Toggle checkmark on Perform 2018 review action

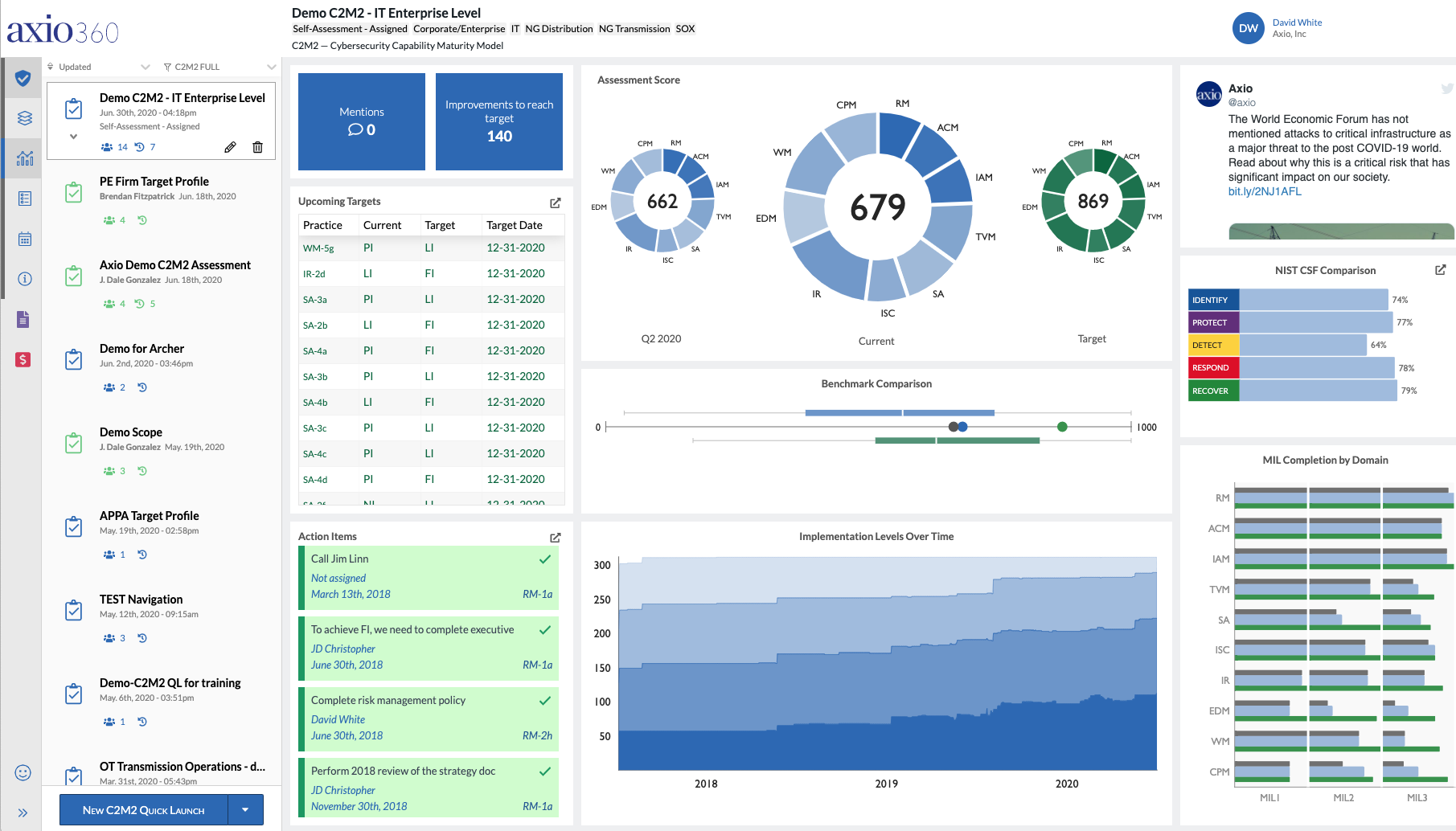(x=544, y=772)
